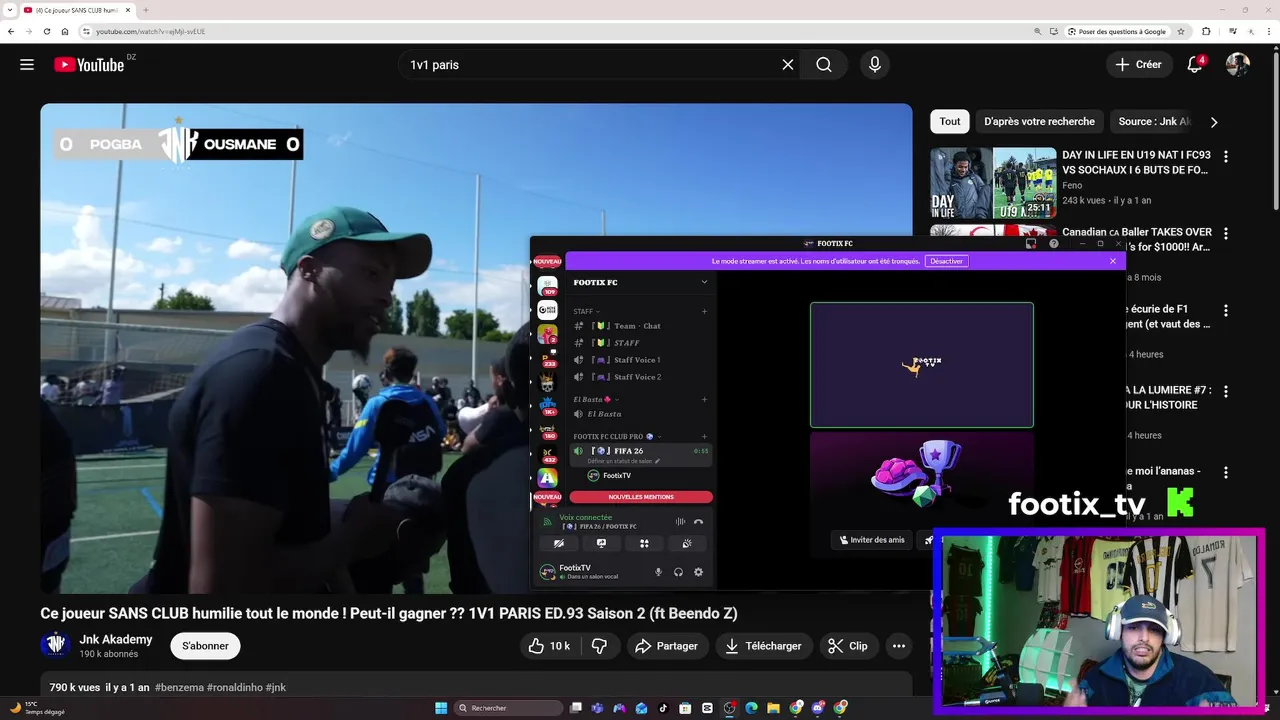
Task: Download the video with Télécharger
Action: [x=763, y=646]
